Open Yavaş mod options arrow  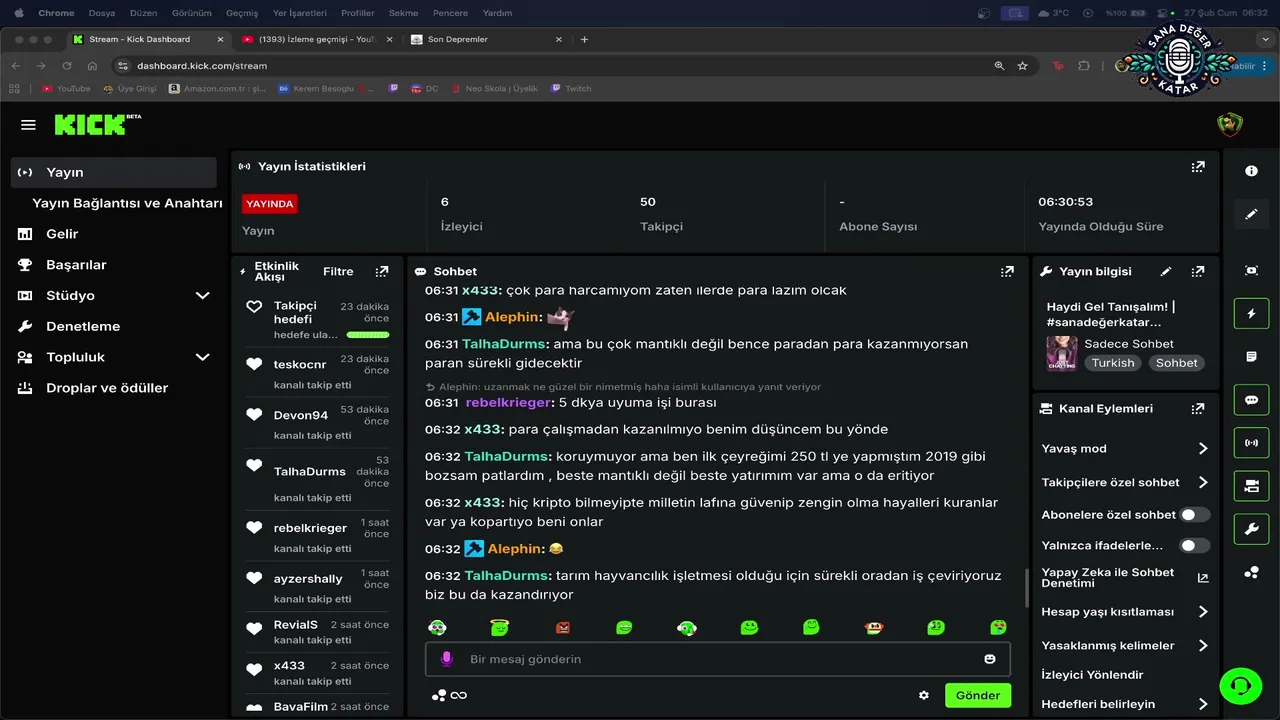1203,449
